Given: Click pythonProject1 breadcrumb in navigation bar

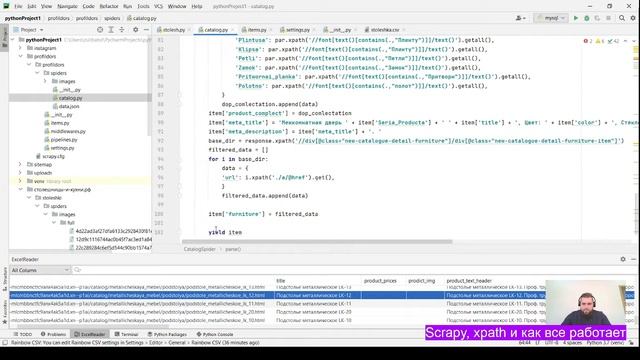Looking at the screenshot, I should pyautogui.click(x=22, y=18).
